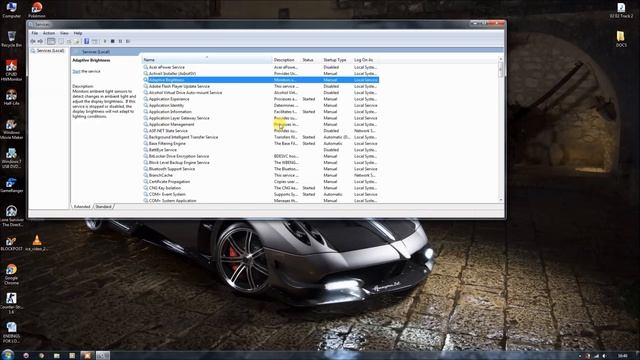Open the View menu

[x=64, y=33]
